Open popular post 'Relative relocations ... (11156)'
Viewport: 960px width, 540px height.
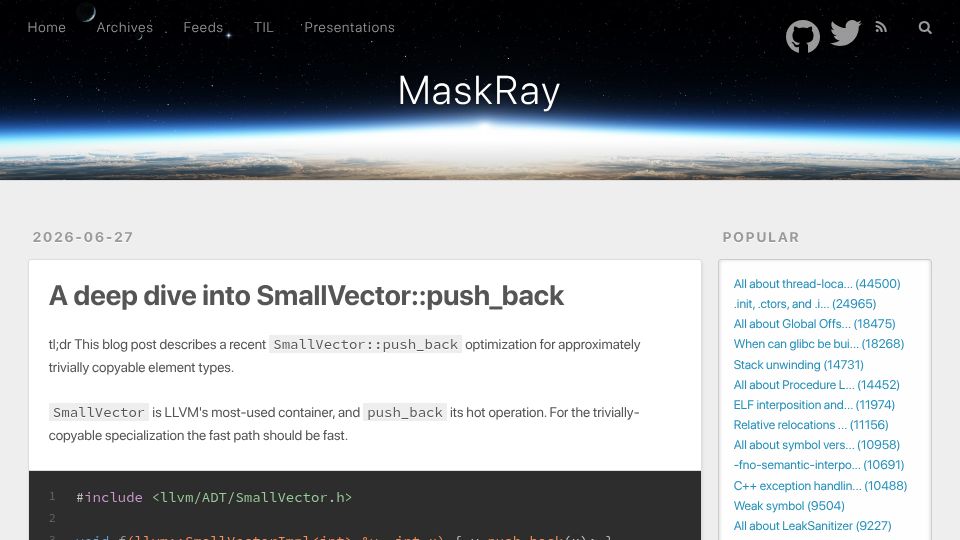pos(811,425)
